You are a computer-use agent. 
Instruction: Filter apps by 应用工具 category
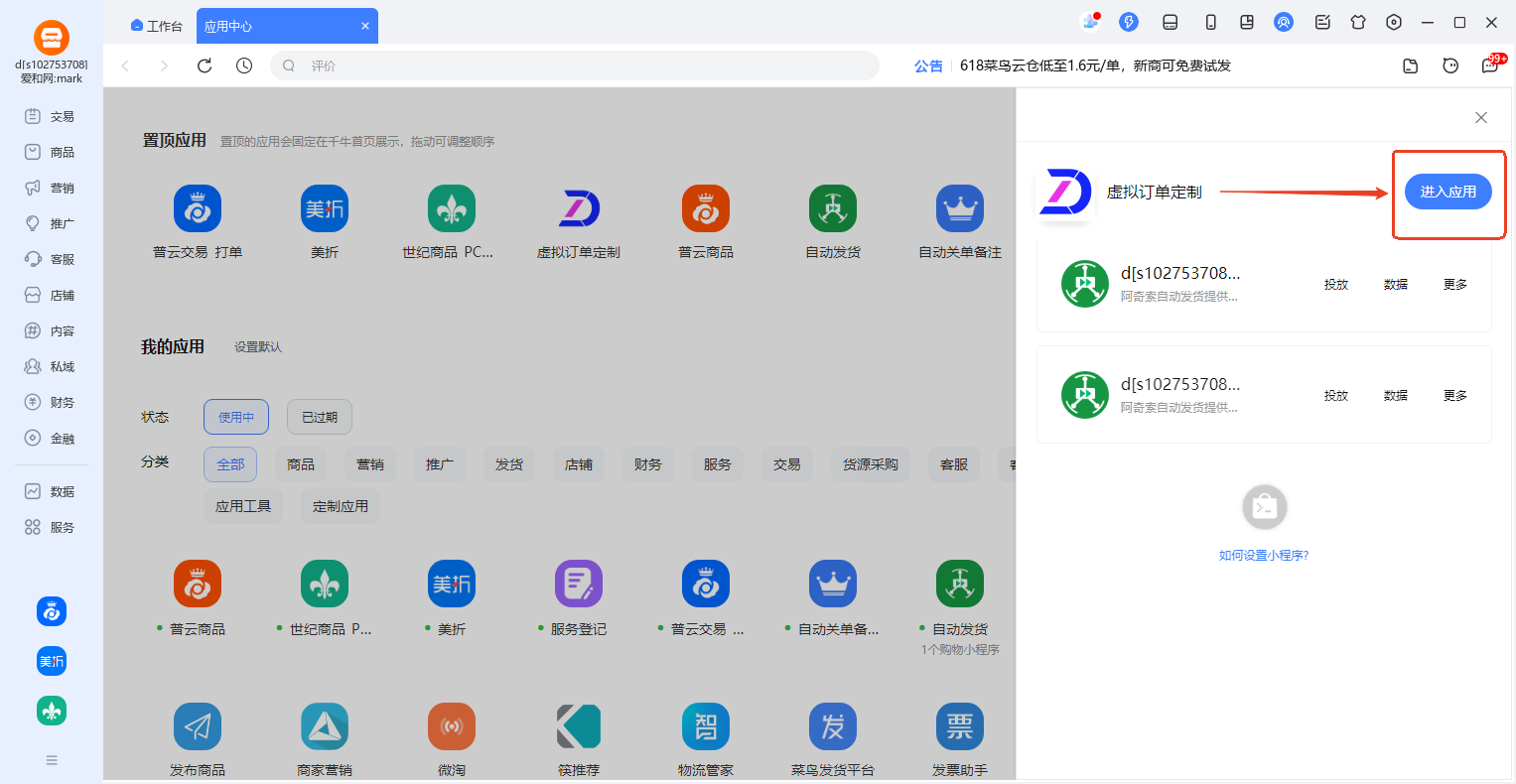(243, 506)
